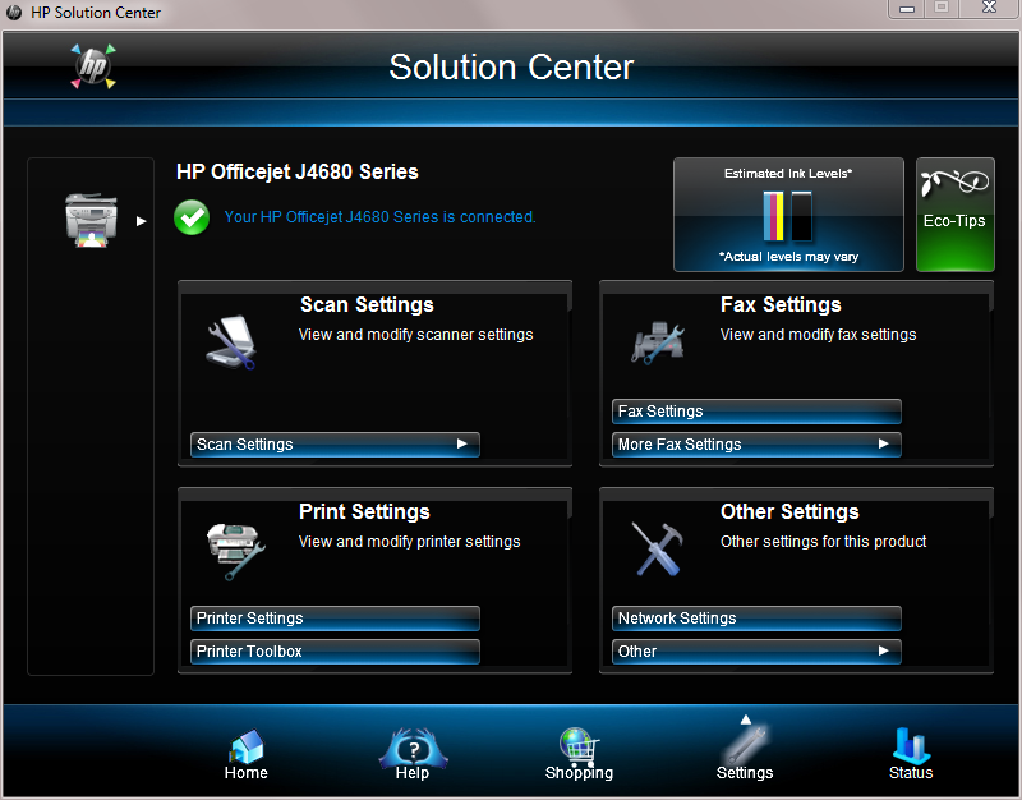Click the Other Settings heading
Viewport: 1022px width, 800px height.
point(790,512)
